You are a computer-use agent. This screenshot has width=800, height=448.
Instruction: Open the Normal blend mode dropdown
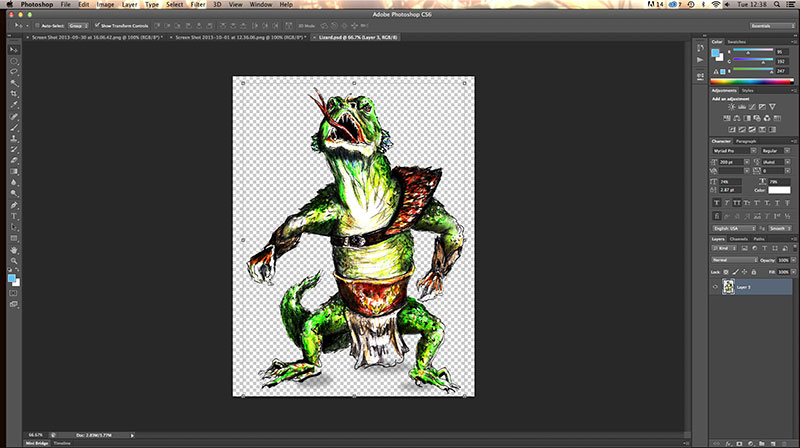click(x=733, y=262)
